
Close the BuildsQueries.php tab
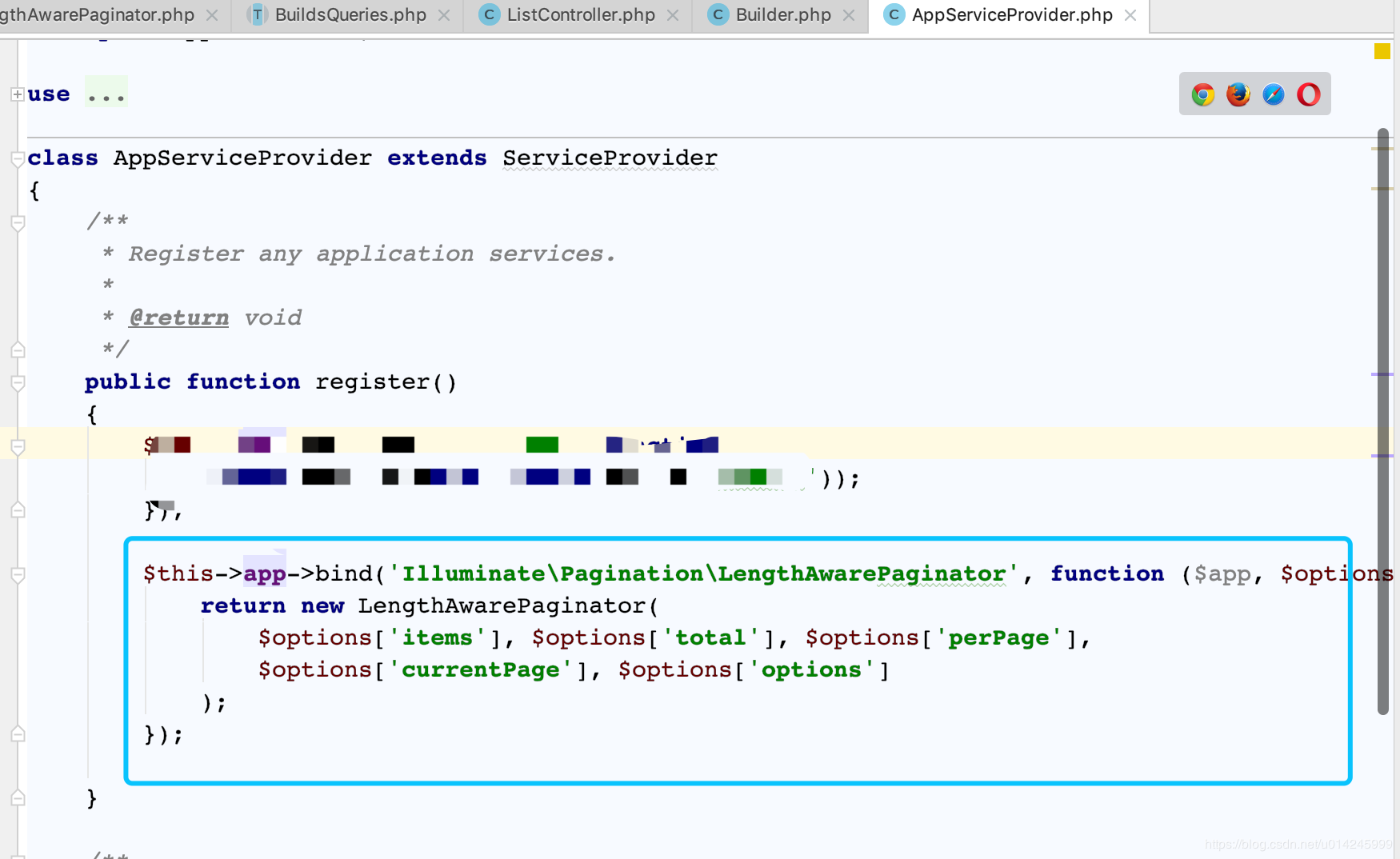click(444, 15)
